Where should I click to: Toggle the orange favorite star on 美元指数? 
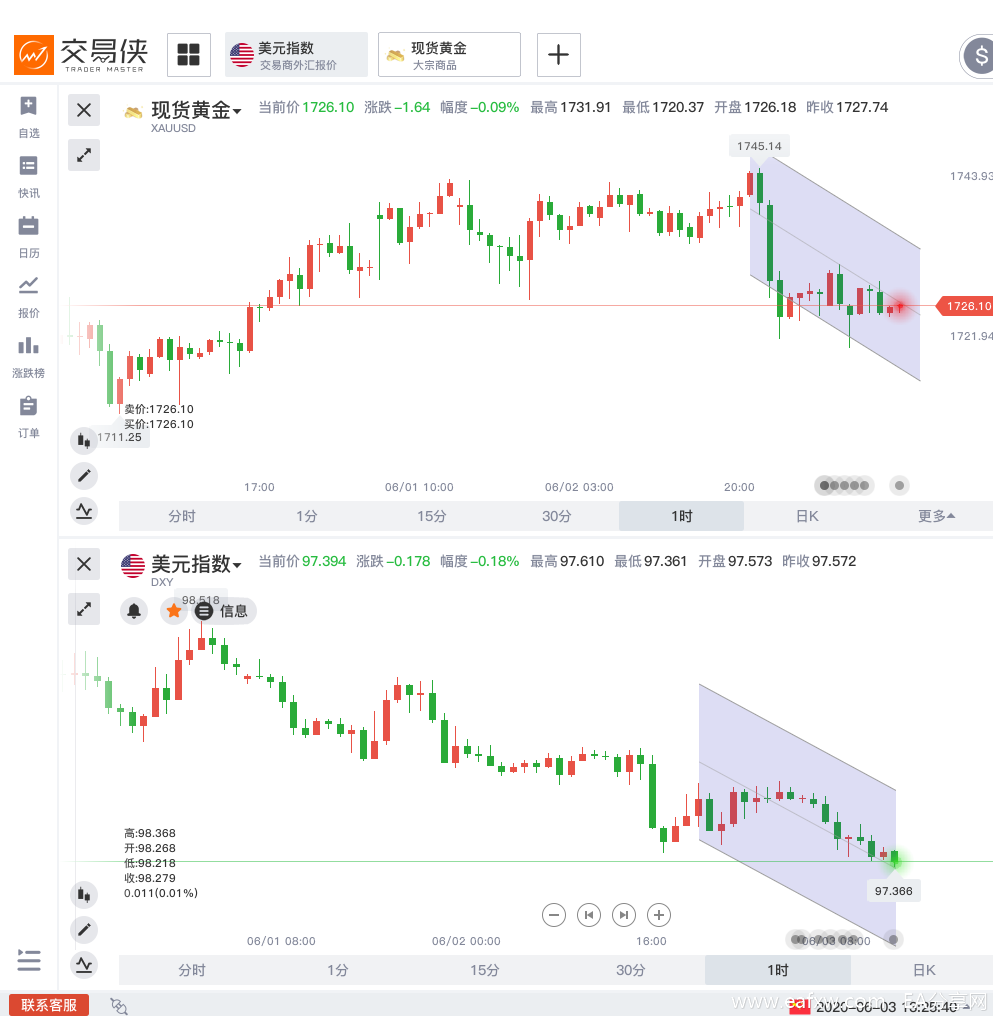(x=174, y=611)
